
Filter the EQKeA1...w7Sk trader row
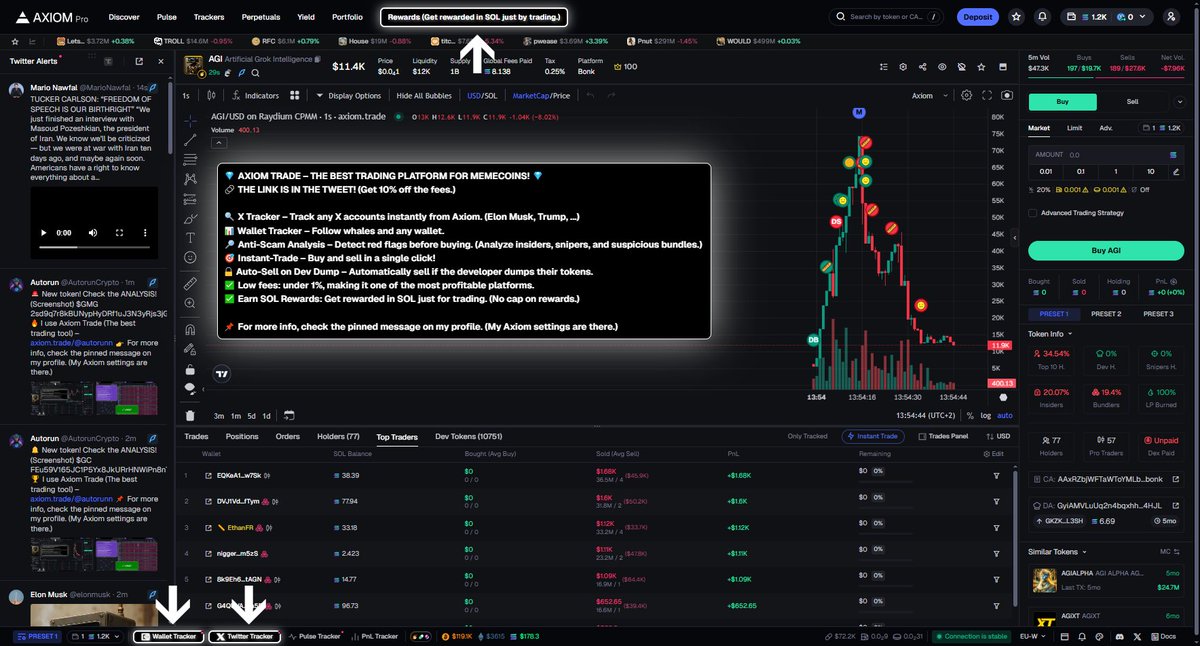coord(996,475)
